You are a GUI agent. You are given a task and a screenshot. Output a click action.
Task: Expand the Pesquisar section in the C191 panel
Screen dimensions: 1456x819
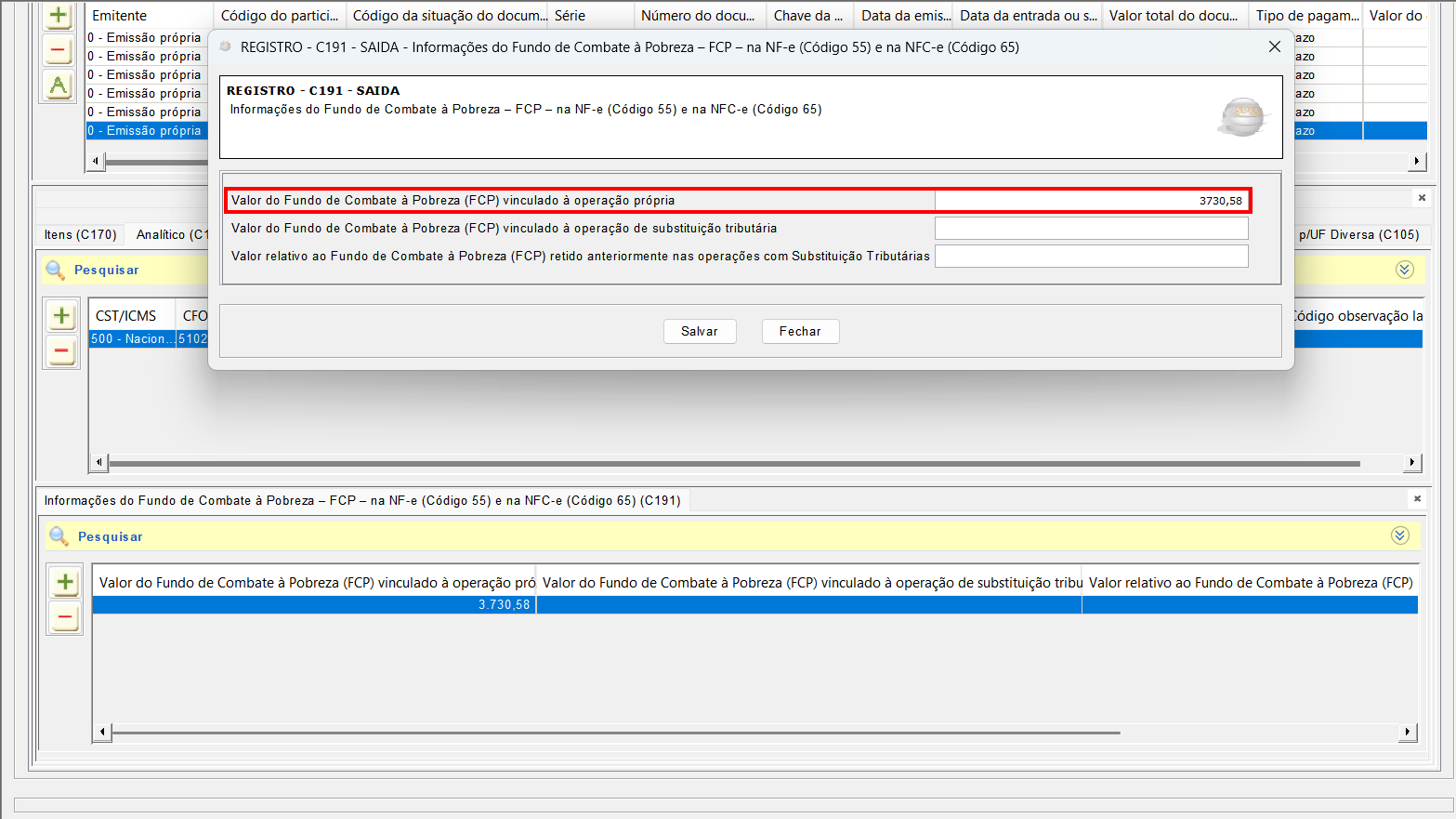(x=1399, y=535)
